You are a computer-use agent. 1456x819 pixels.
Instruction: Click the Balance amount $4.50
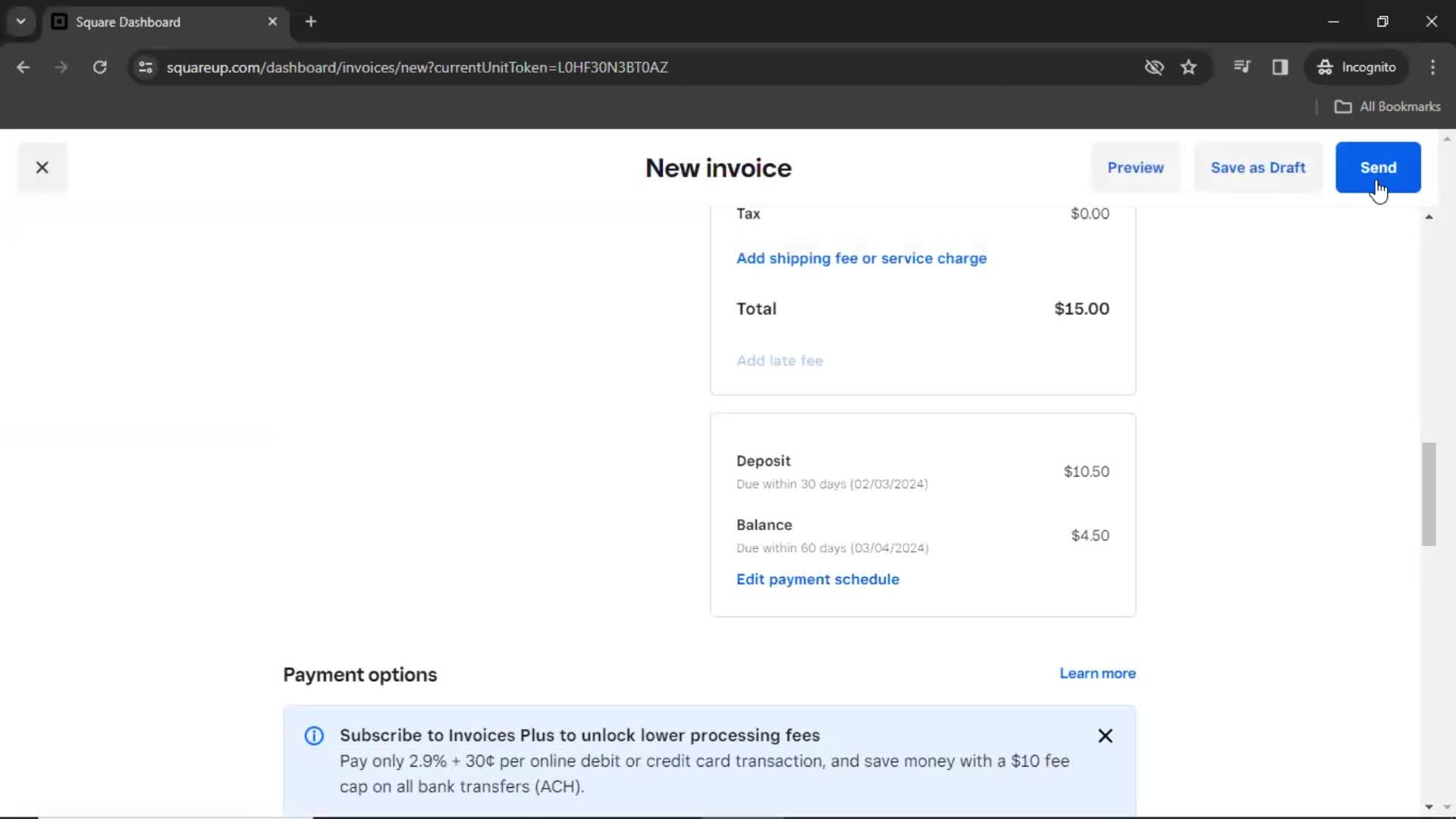[1090, 535]
